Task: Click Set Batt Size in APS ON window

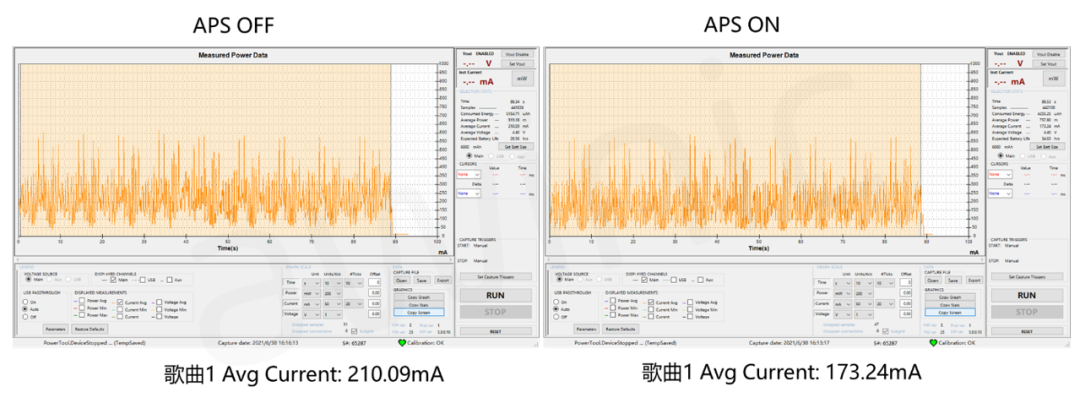Action: point(1047,147)
